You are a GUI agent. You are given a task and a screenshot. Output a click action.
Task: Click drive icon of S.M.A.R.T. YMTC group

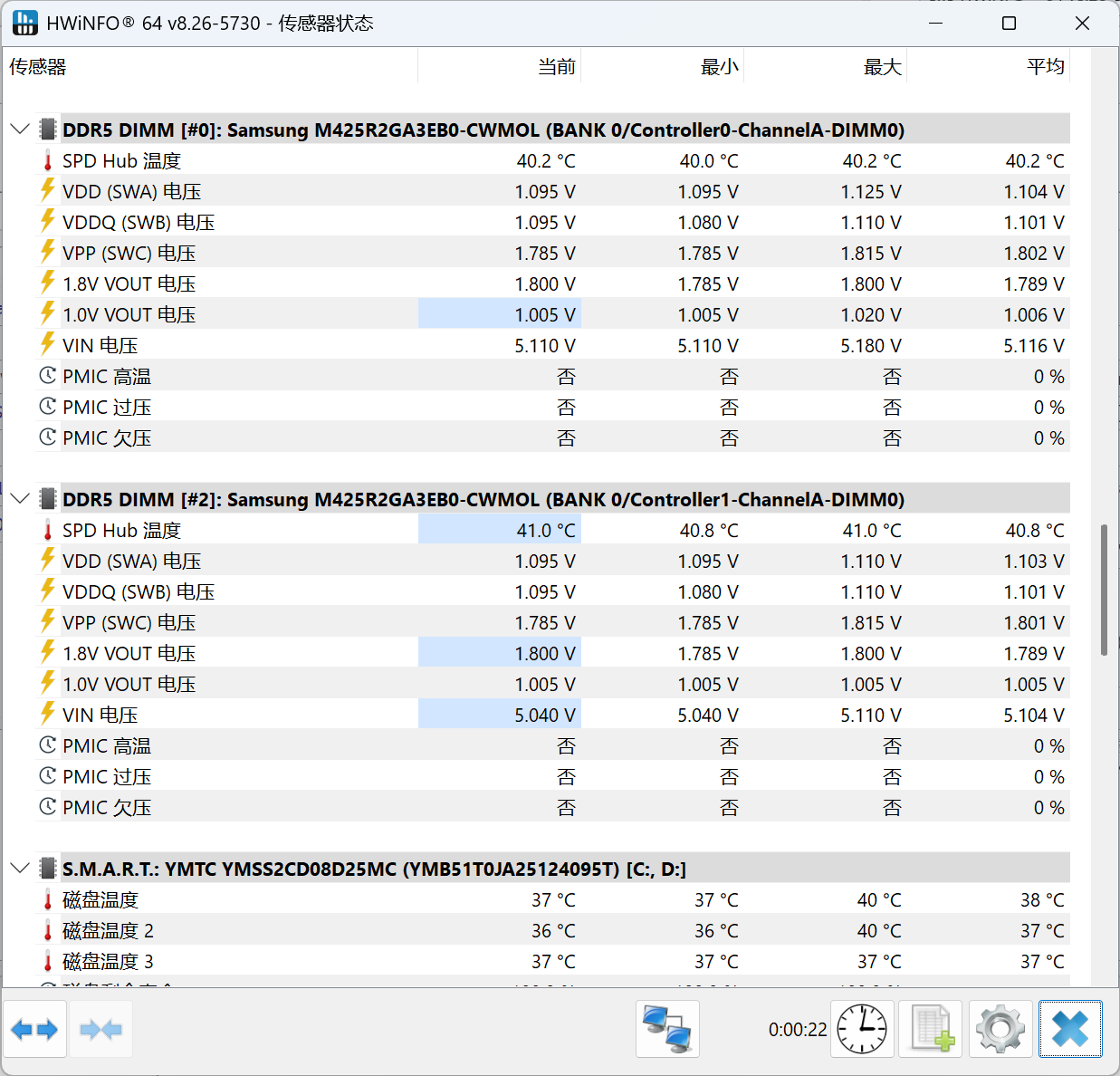tap(48, 869)
